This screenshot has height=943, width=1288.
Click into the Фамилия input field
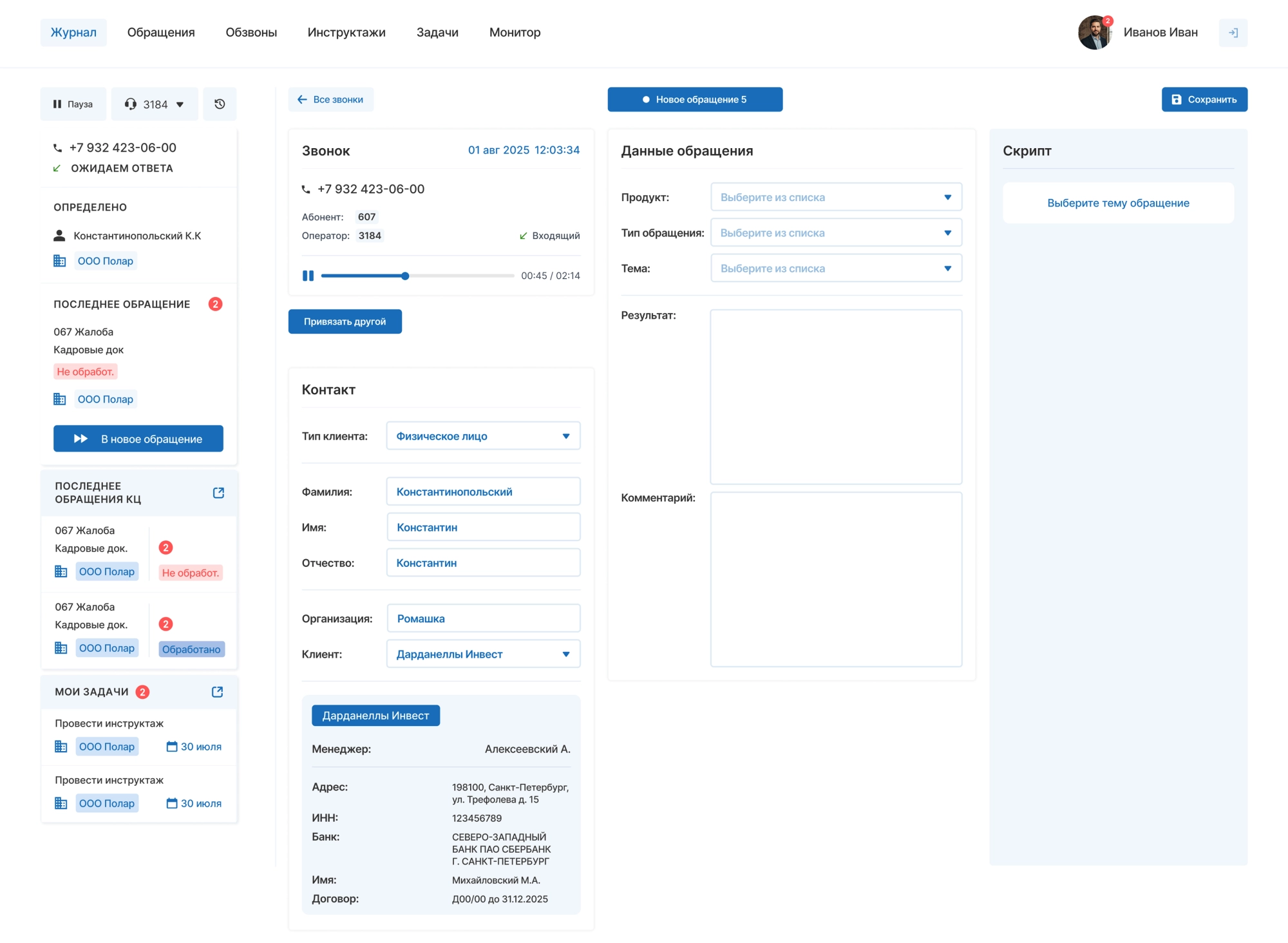pyautogui.click(x=483, y=491)
